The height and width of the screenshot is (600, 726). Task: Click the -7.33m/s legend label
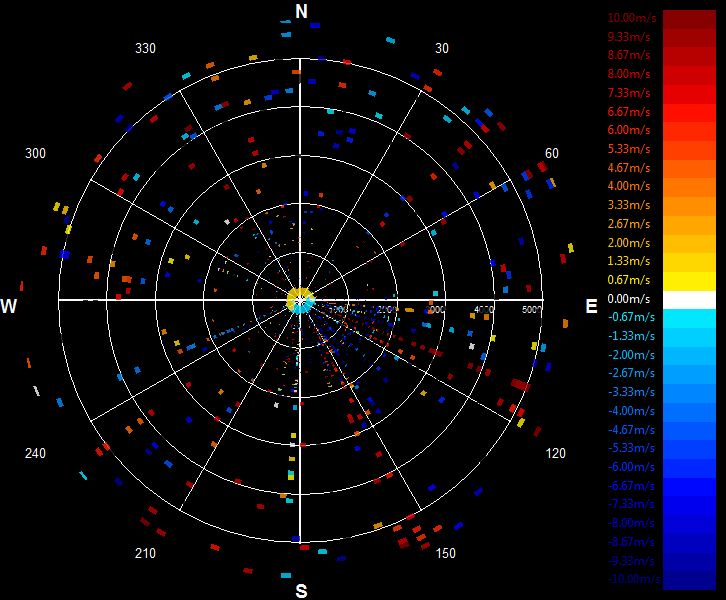click(632, 504)
